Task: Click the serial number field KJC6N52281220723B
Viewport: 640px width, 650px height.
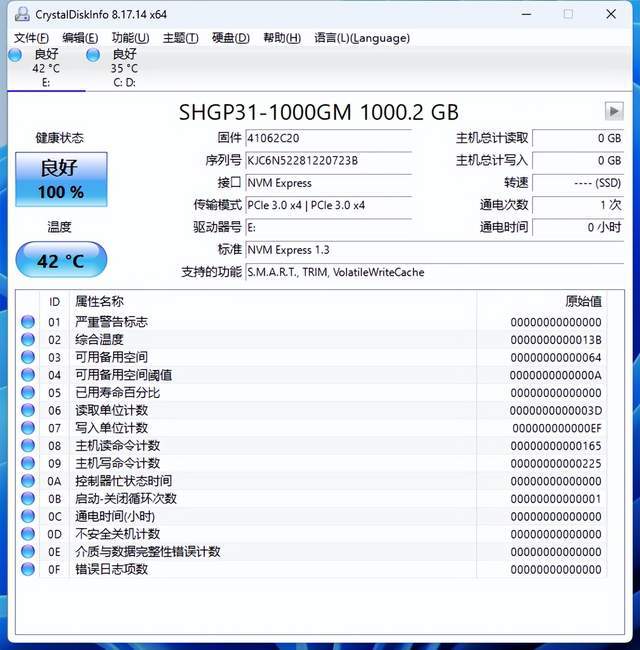Action: point(328,160)
